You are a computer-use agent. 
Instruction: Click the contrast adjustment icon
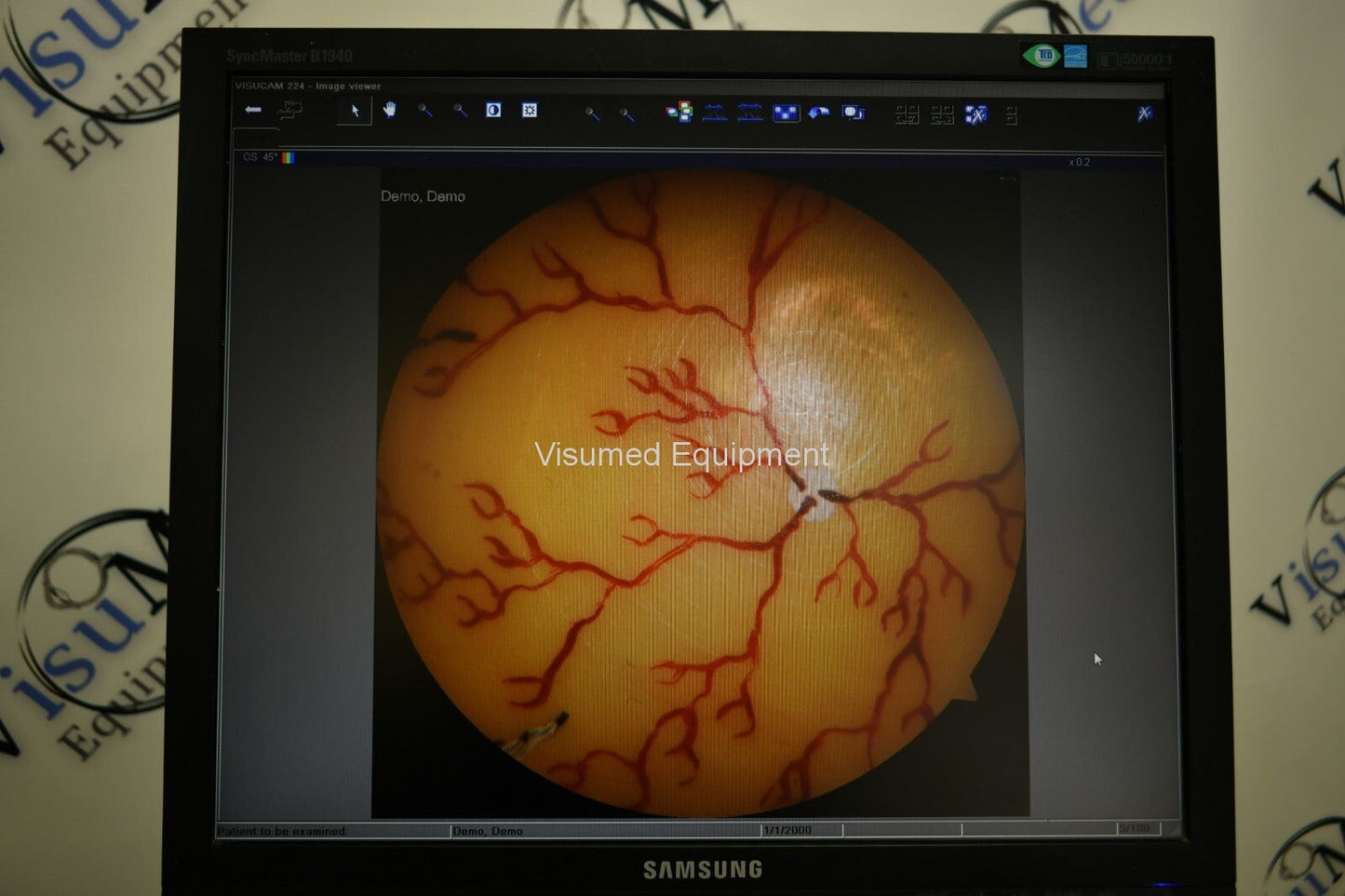[x=493, y=111]
